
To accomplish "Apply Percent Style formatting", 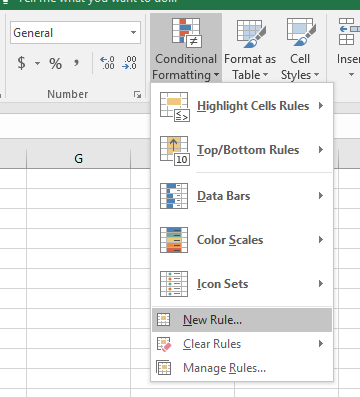I will (56, 63).
